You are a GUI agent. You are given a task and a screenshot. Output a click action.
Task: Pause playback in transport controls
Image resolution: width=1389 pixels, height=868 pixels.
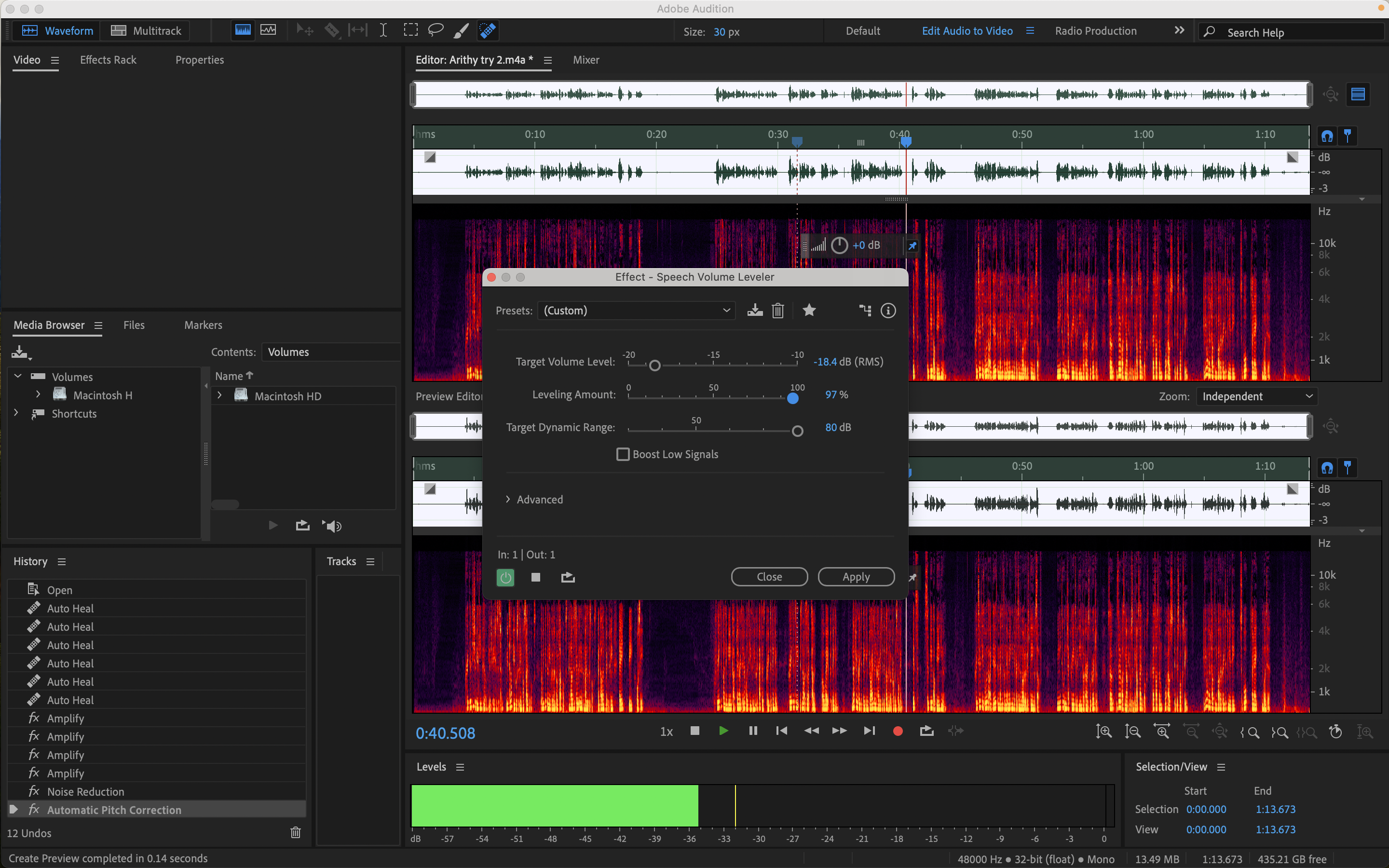tap(753, 731)
